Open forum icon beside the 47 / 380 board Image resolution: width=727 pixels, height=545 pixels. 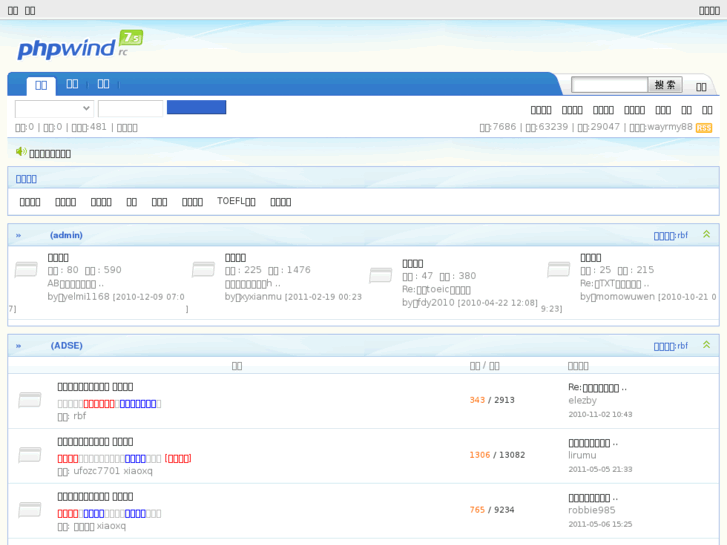click(381, 275)
